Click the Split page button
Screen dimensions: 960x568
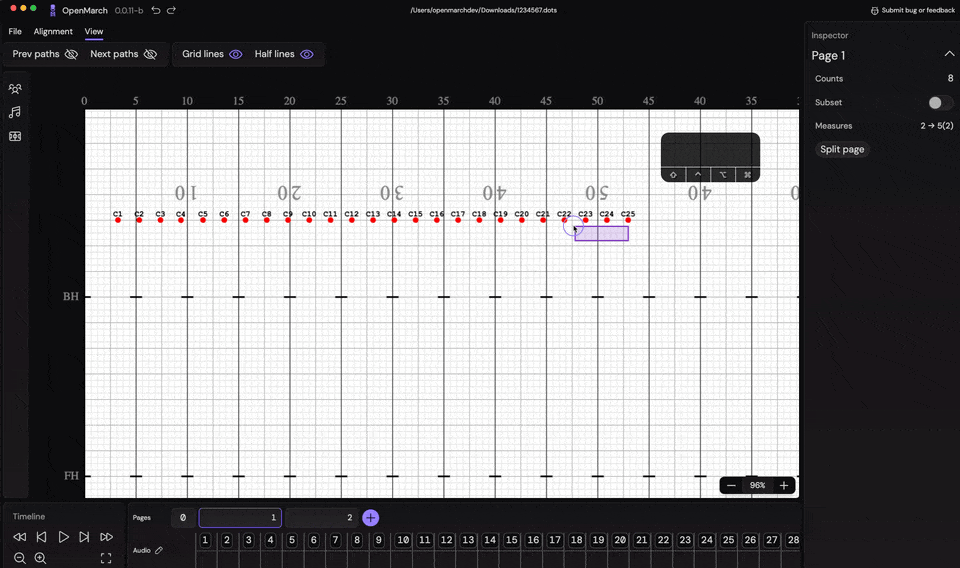pos(842,149)
